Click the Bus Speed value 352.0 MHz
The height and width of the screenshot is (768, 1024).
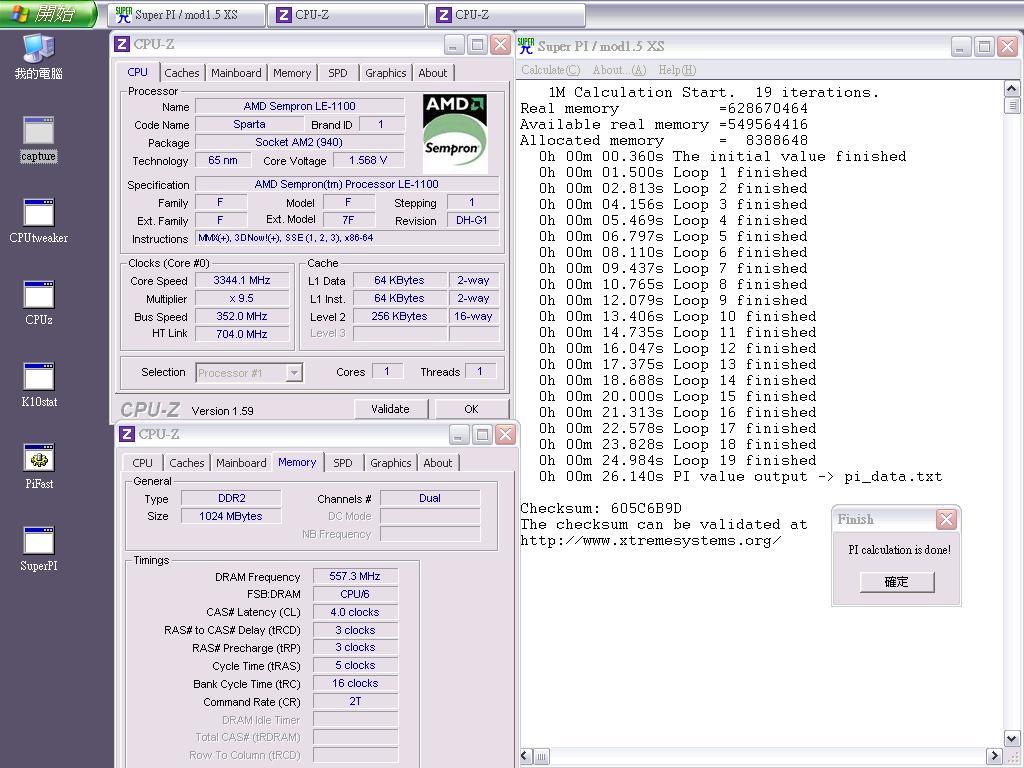242,316
